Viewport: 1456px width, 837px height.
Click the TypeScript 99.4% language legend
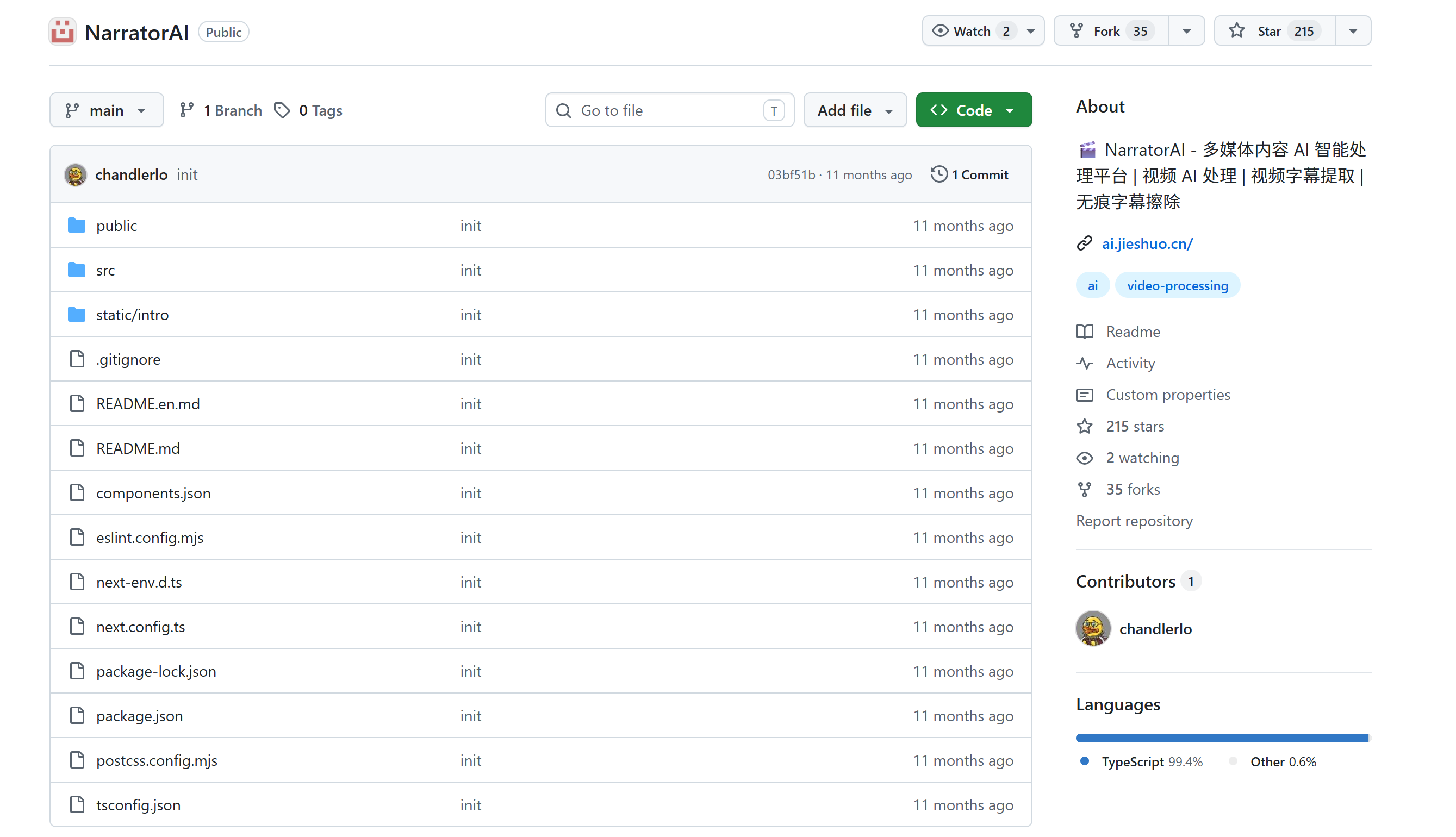1141,761
